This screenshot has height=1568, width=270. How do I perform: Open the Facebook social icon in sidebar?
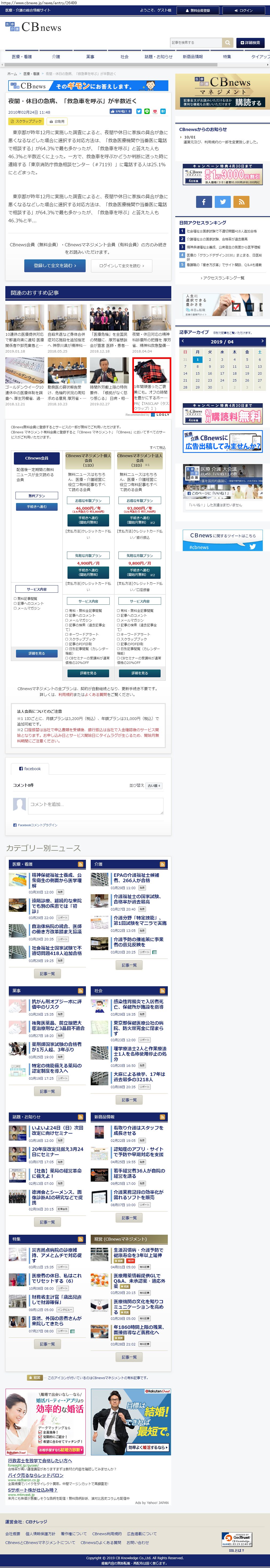tap(204, 201)
